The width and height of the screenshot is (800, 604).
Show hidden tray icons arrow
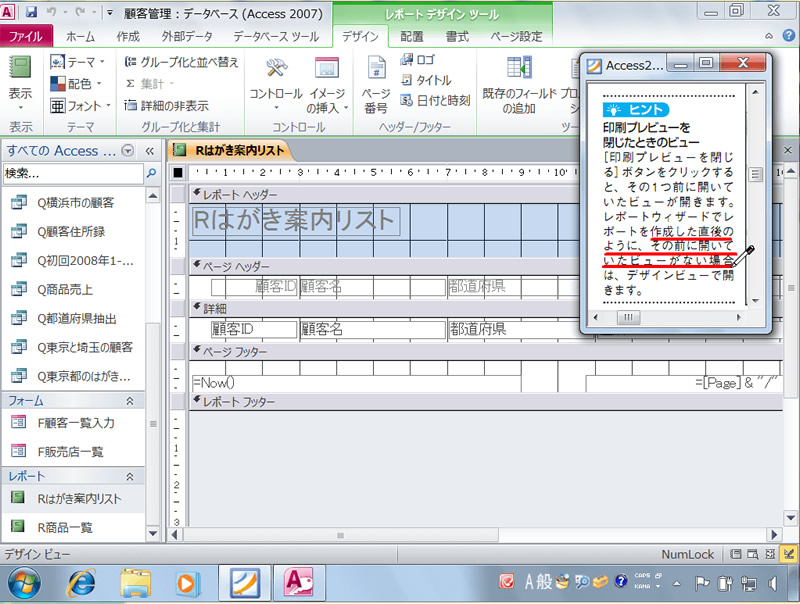click(x=677, y=583)
